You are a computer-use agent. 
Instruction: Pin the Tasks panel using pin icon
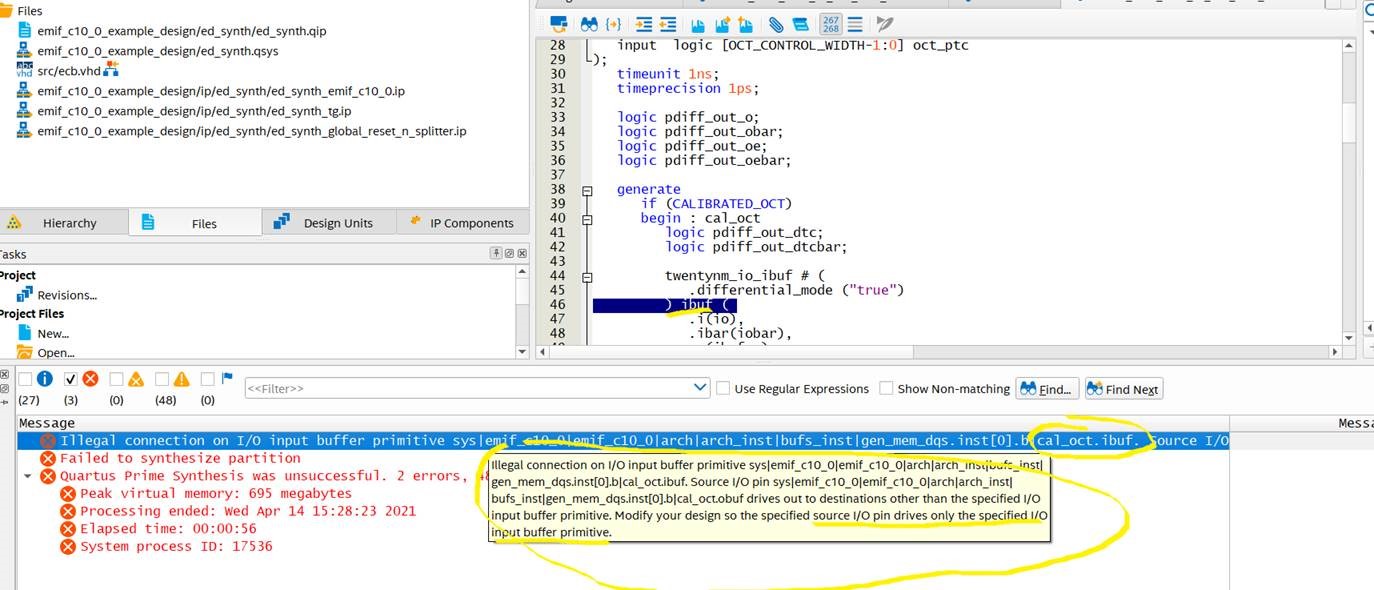coord(497,254)
